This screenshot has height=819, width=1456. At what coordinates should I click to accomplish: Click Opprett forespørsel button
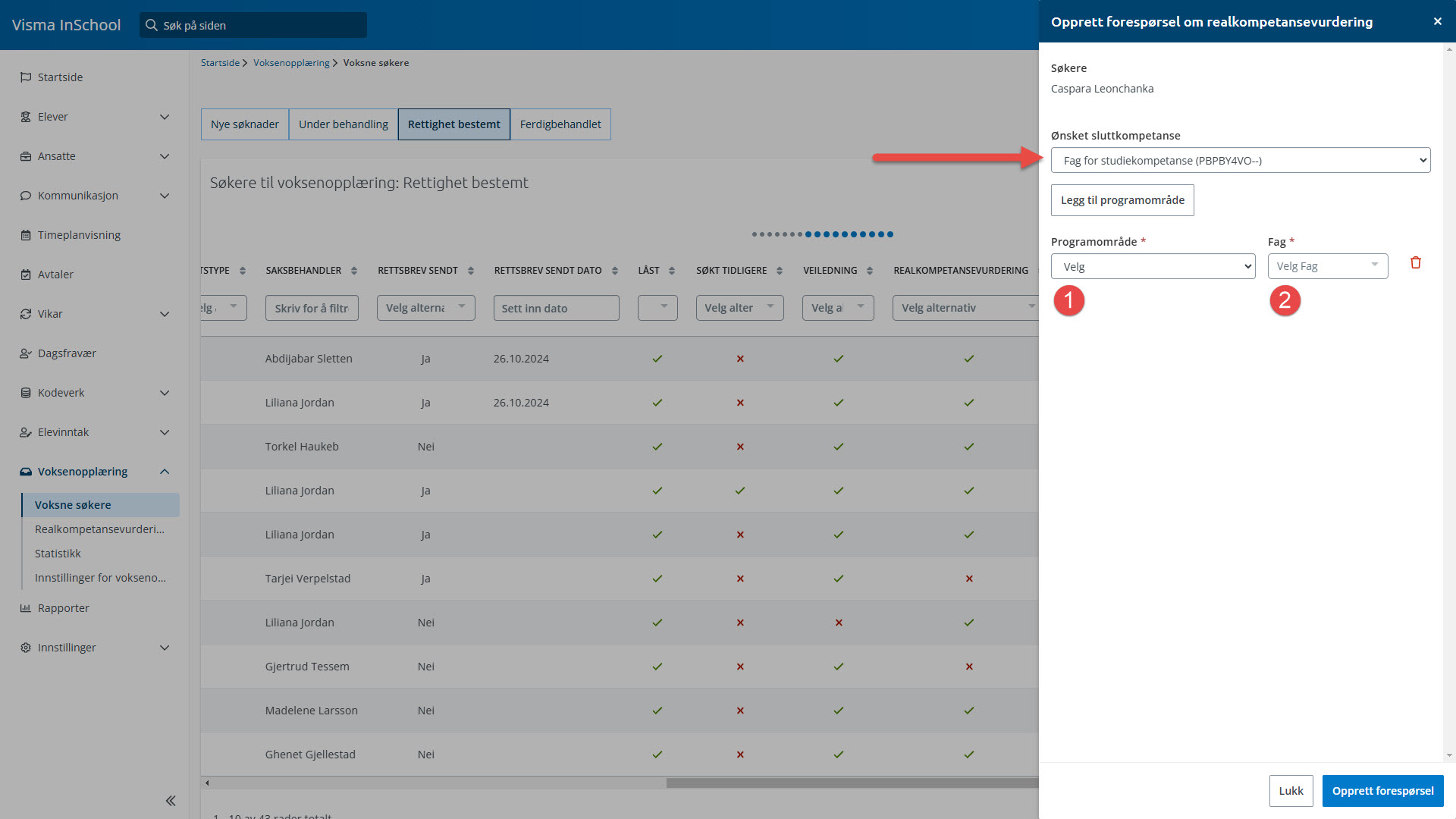coord(1382,791)
